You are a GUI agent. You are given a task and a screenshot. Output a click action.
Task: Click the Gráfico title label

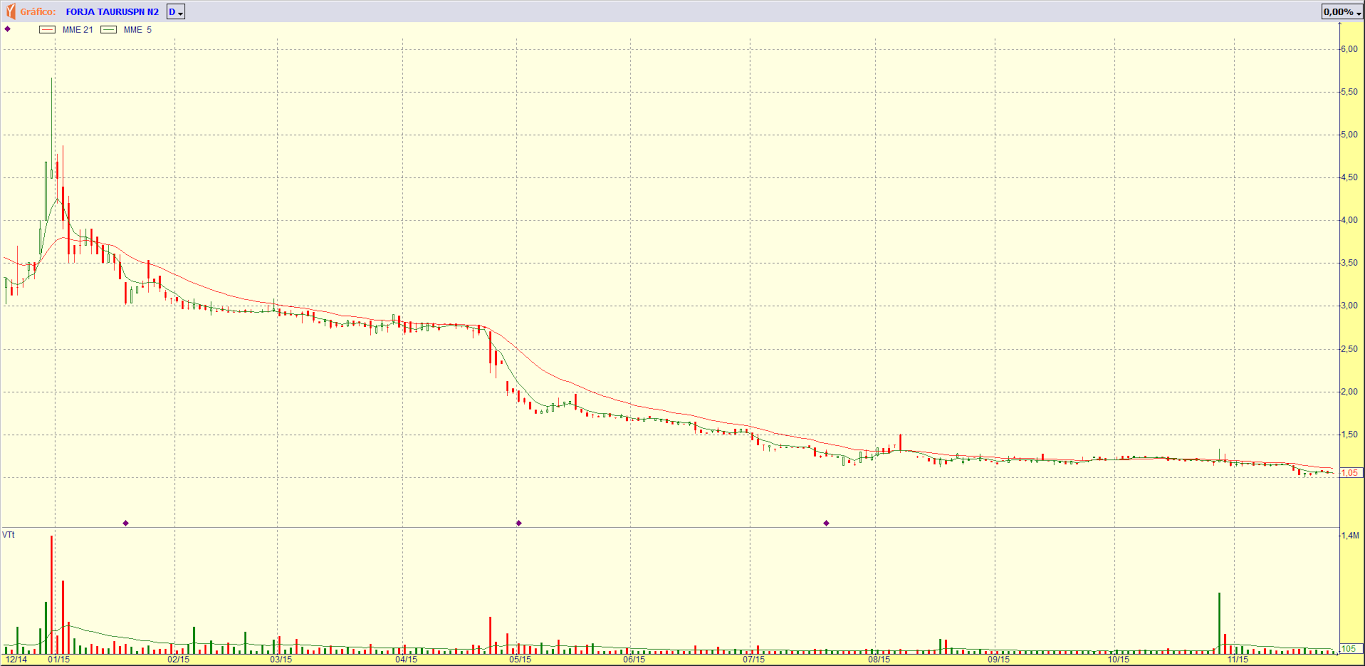point(38,12)
